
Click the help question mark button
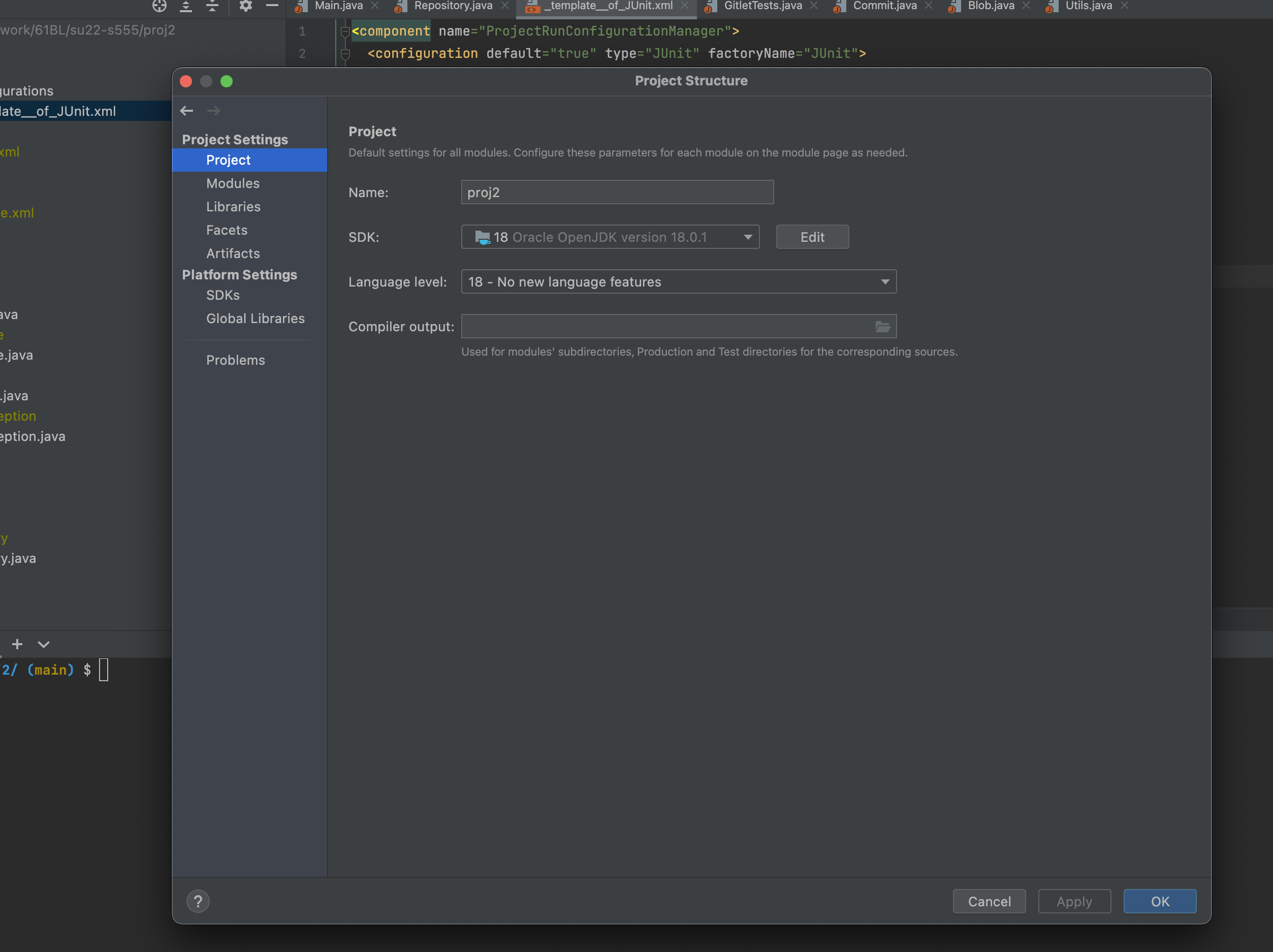point(198,901)
